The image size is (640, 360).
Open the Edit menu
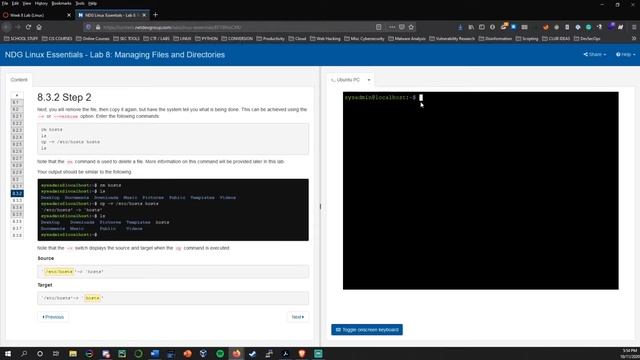pos(15,3)
